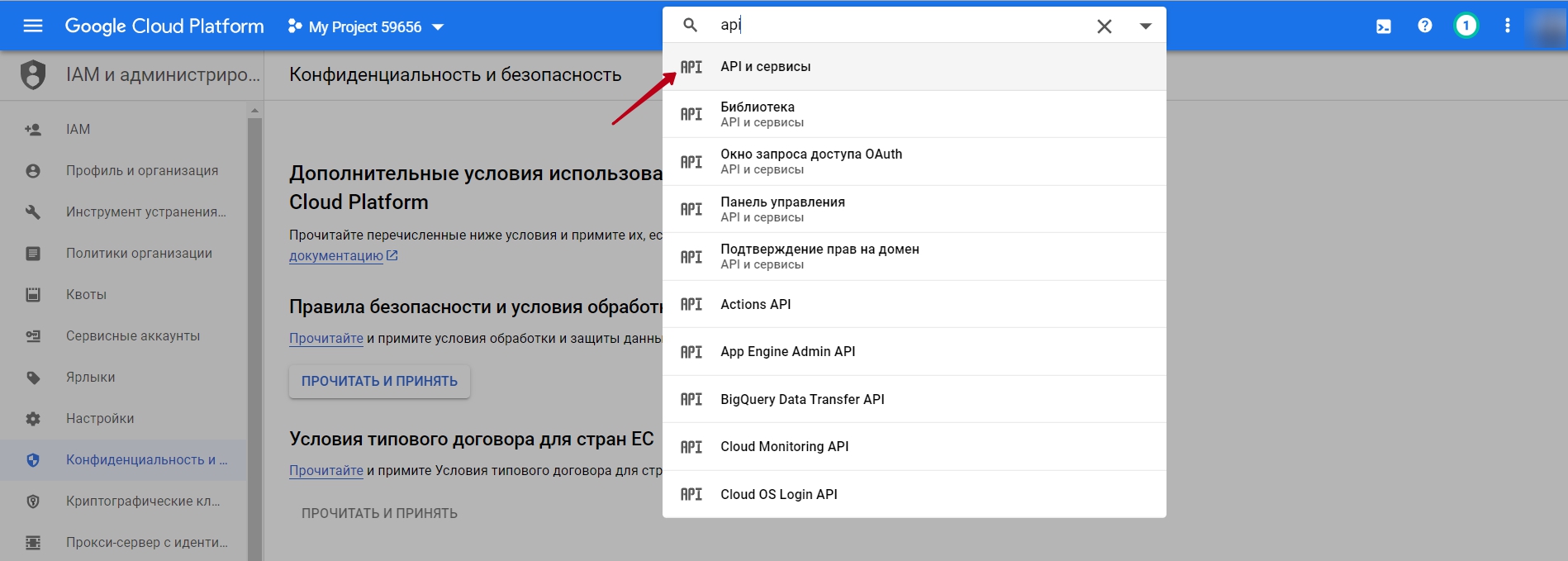
Task: Open Настройки sidebar item
Action: click(124, 418)
